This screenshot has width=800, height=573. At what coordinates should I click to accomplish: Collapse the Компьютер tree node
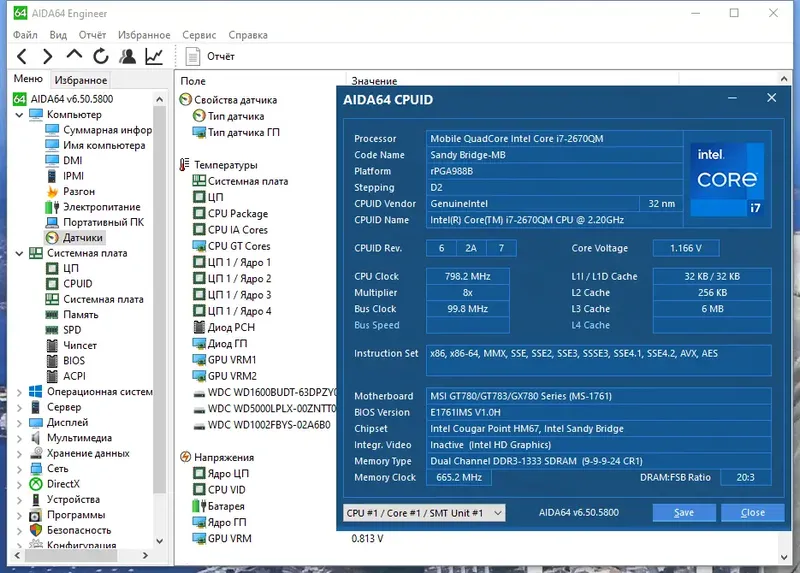(19, 115)
